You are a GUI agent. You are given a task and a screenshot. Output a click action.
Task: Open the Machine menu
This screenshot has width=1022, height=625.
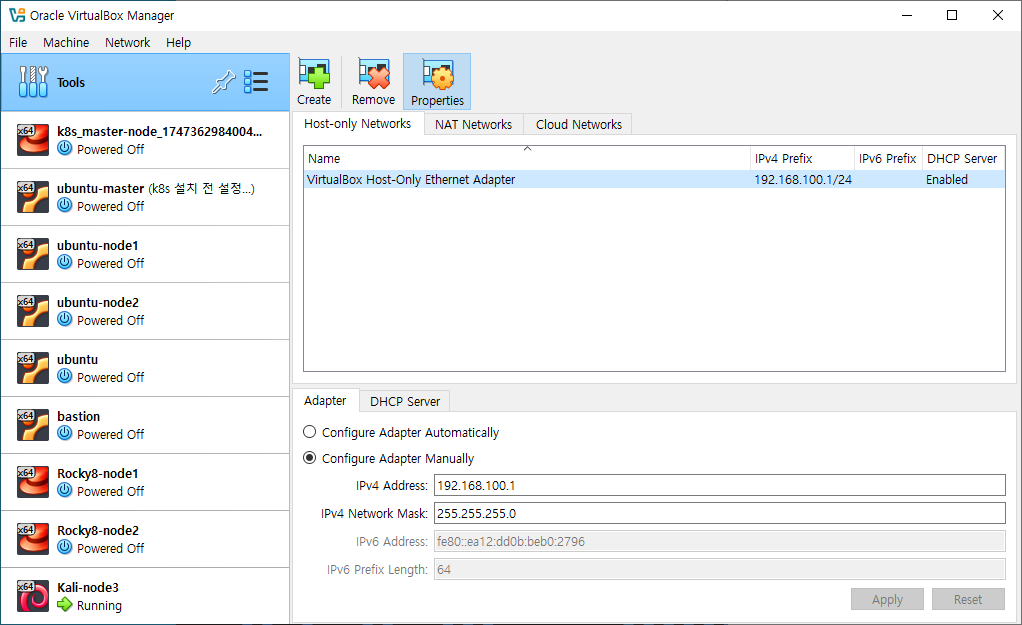66,42
